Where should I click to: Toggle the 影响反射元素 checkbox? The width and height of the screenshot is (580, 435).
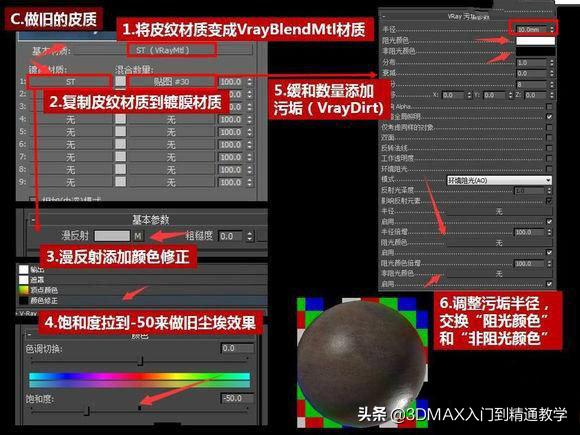[549, 200]
